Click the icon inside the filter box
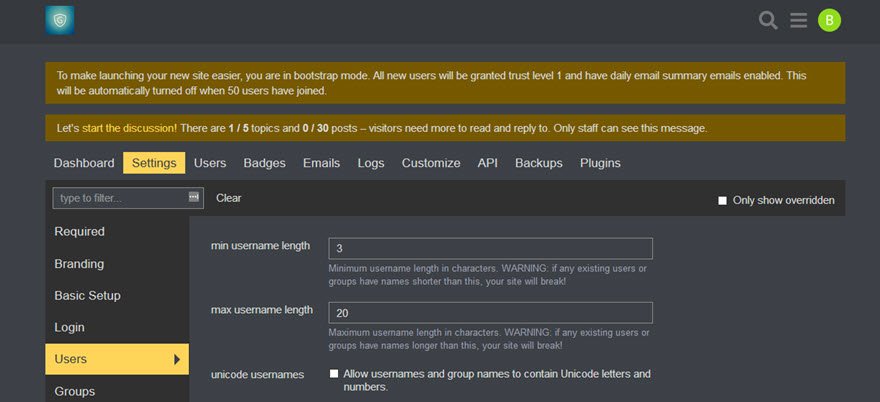Viewport: 880px width, 402px height. [x=194, y=197]
